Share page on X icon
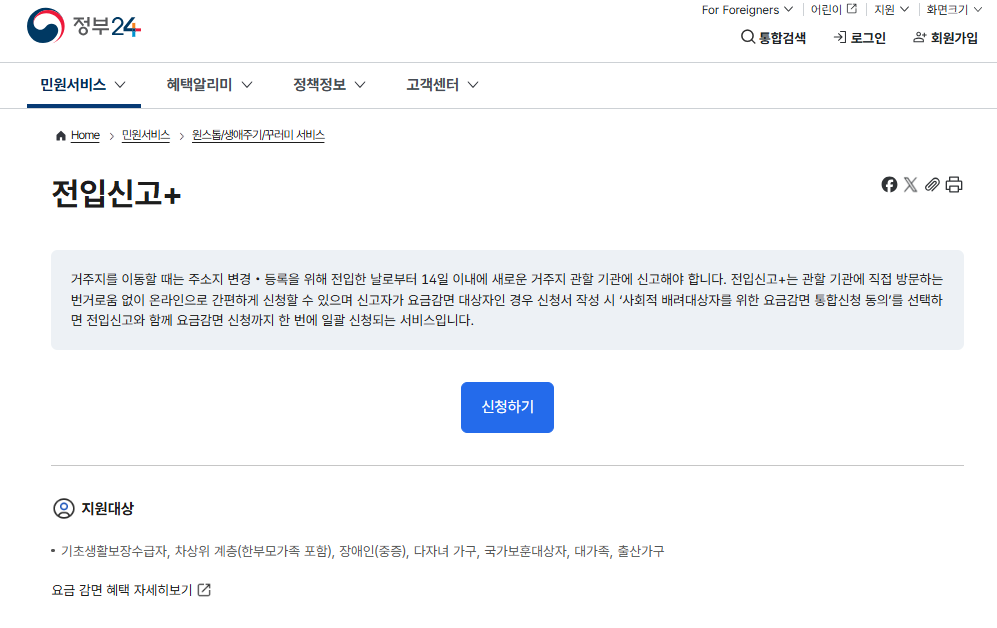The width and height of the screenshot is (997, 628). point(911,184)
